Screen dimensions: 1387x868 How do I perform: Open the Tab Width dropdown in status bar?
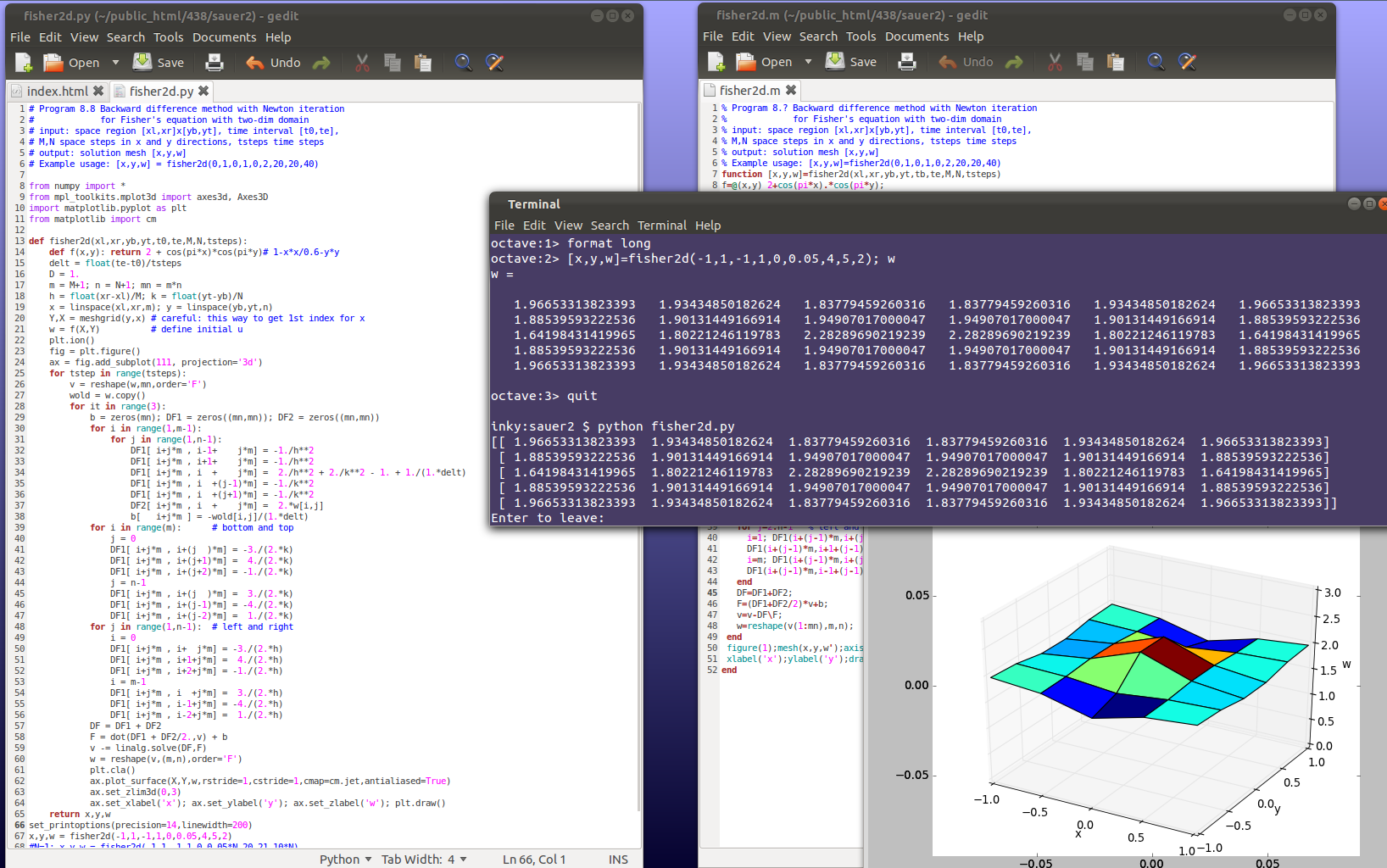[423, 860]
